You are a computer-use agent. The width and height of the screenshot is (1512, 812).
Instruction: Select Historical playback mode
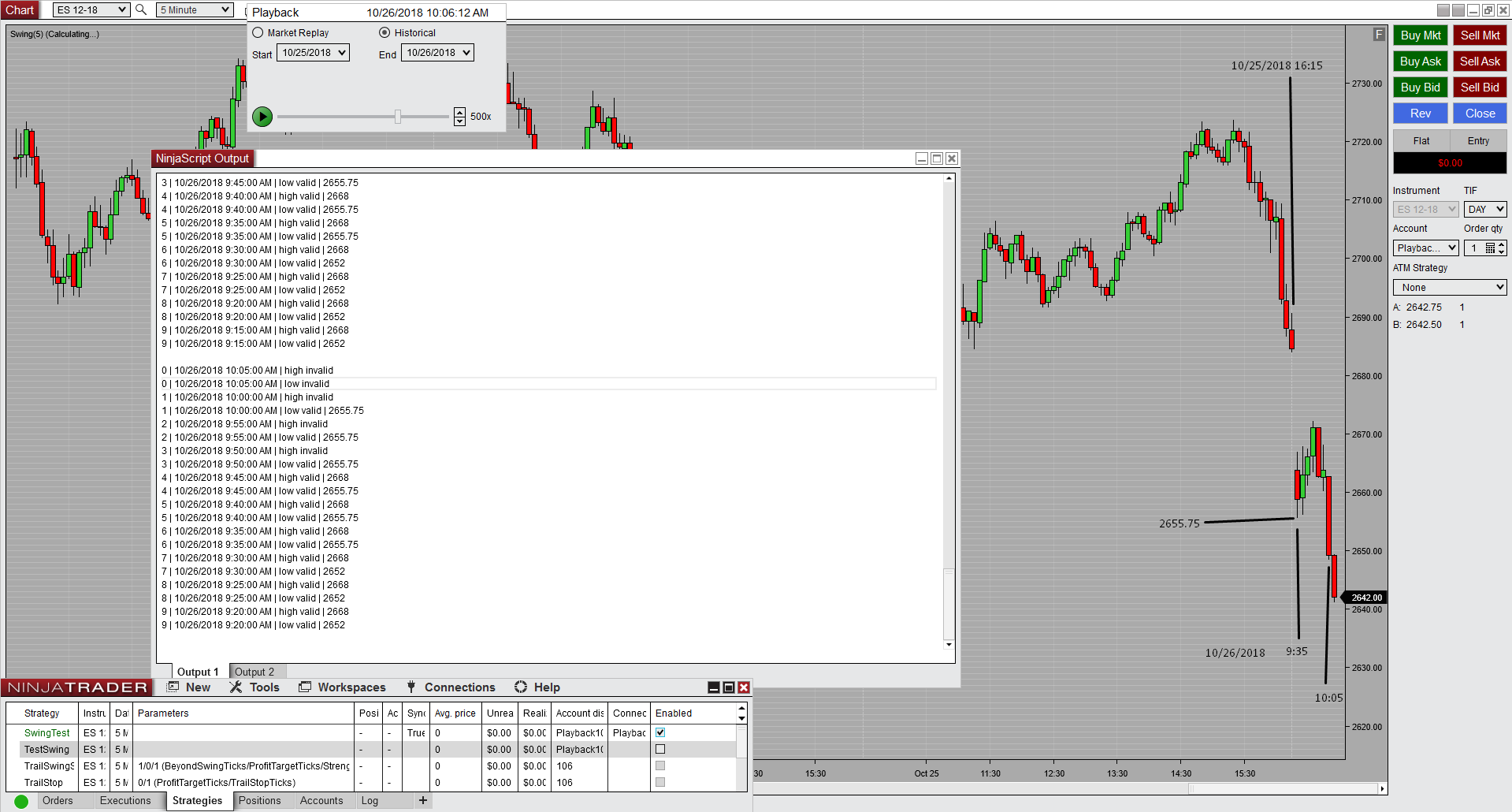pyautogui.click(x=385, y=33)
